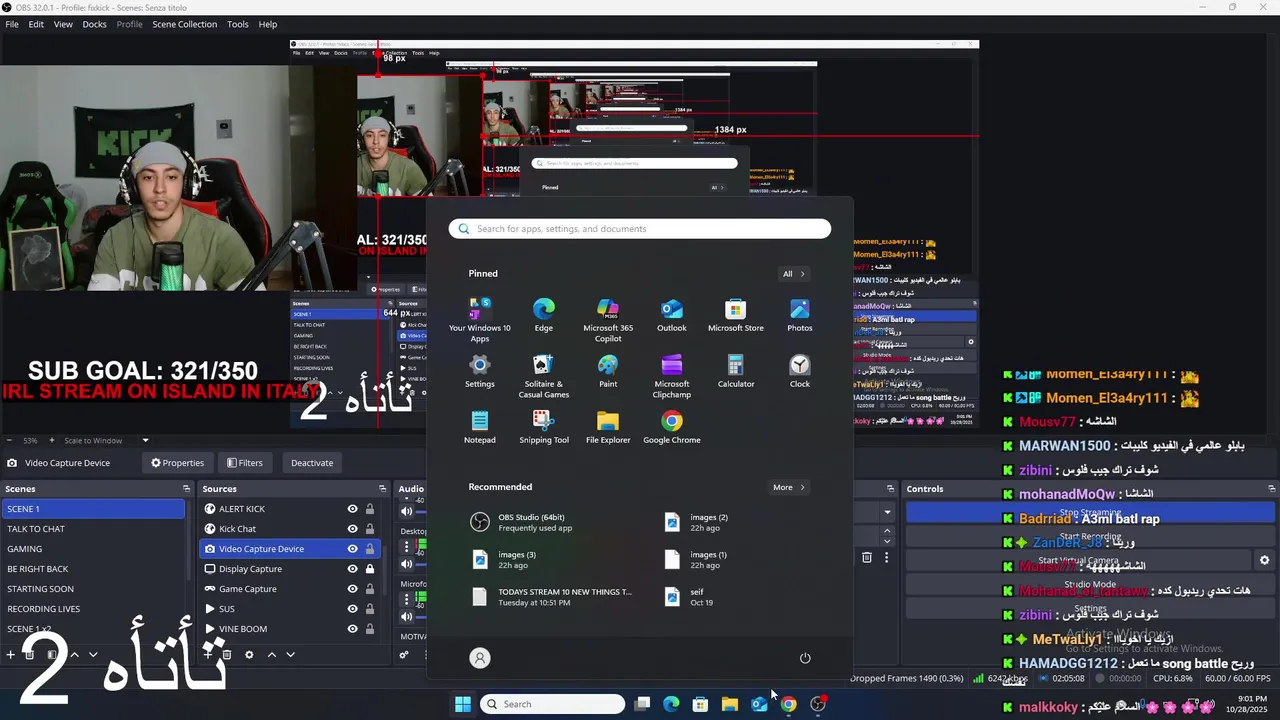The height and width of the screenshot is (720, 1280).
Task: Select the STARTING SOON scene
Action: 93,589
